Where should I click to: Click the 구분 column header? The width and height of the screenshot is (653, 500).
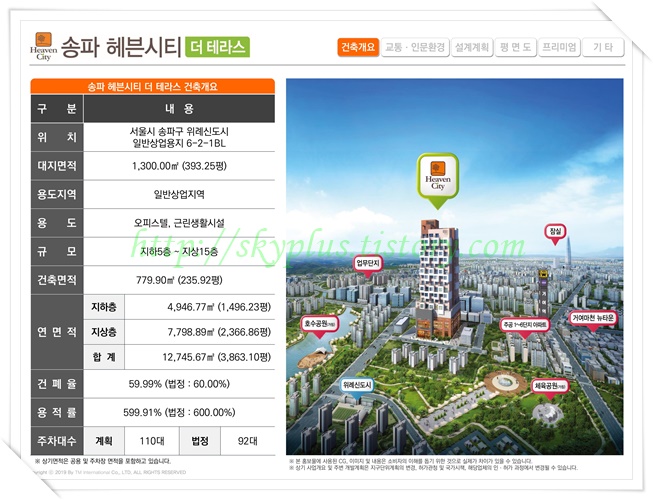click(x=57, y=109)
